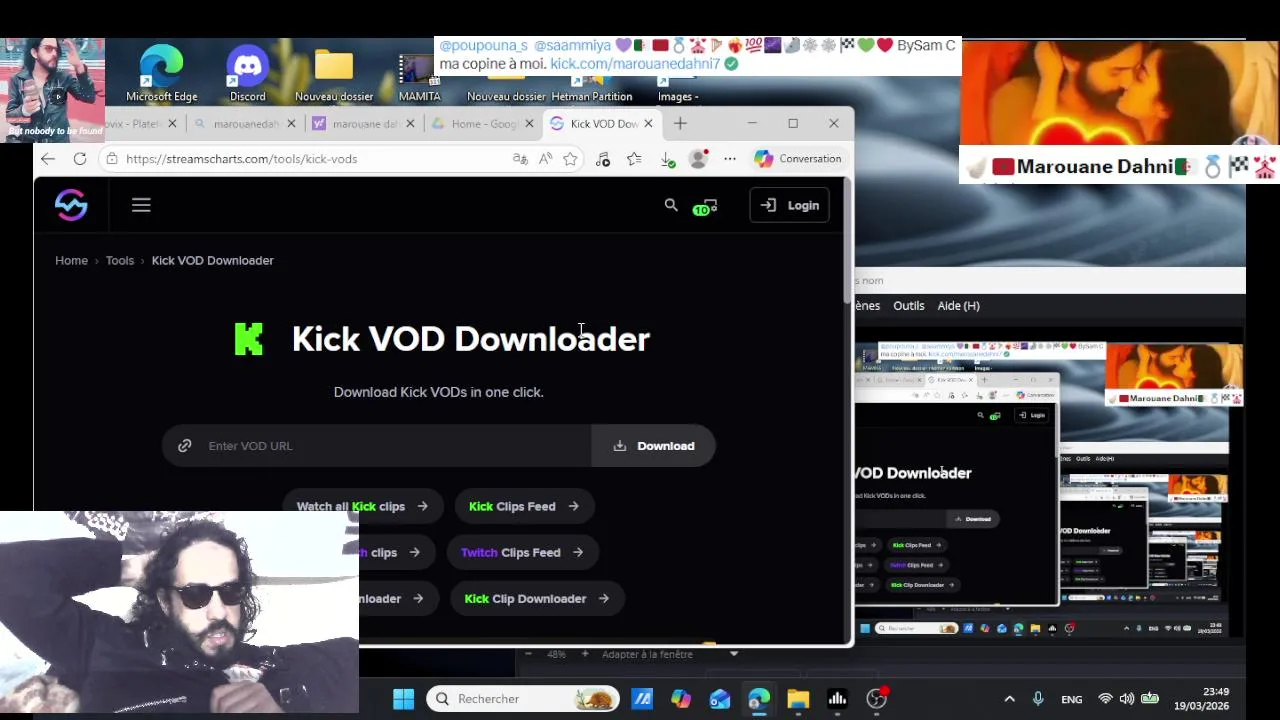Click the Streams Charts logo
This screenshot has height=720, width=1280.
click(x=71, y=205)
